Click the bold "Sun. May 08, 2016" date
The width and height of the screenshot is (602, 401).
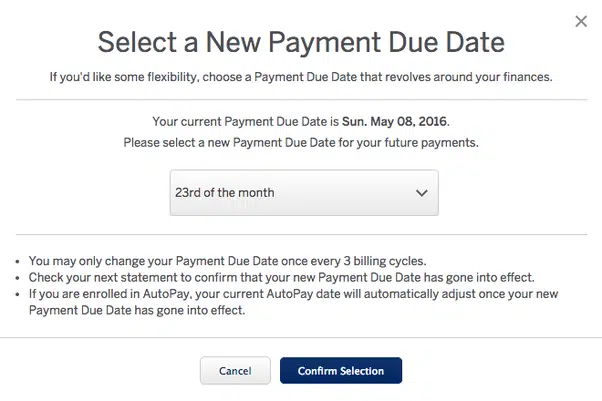tap(395, 121)
